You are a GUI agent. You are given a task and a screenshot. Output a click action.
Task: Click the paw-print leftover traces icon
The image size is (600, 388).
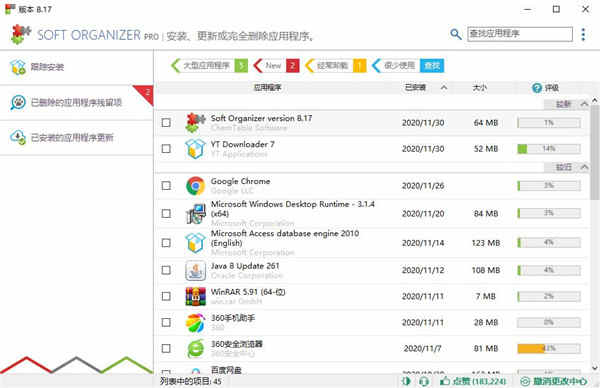pyautogui.click(x=18, y=102)
